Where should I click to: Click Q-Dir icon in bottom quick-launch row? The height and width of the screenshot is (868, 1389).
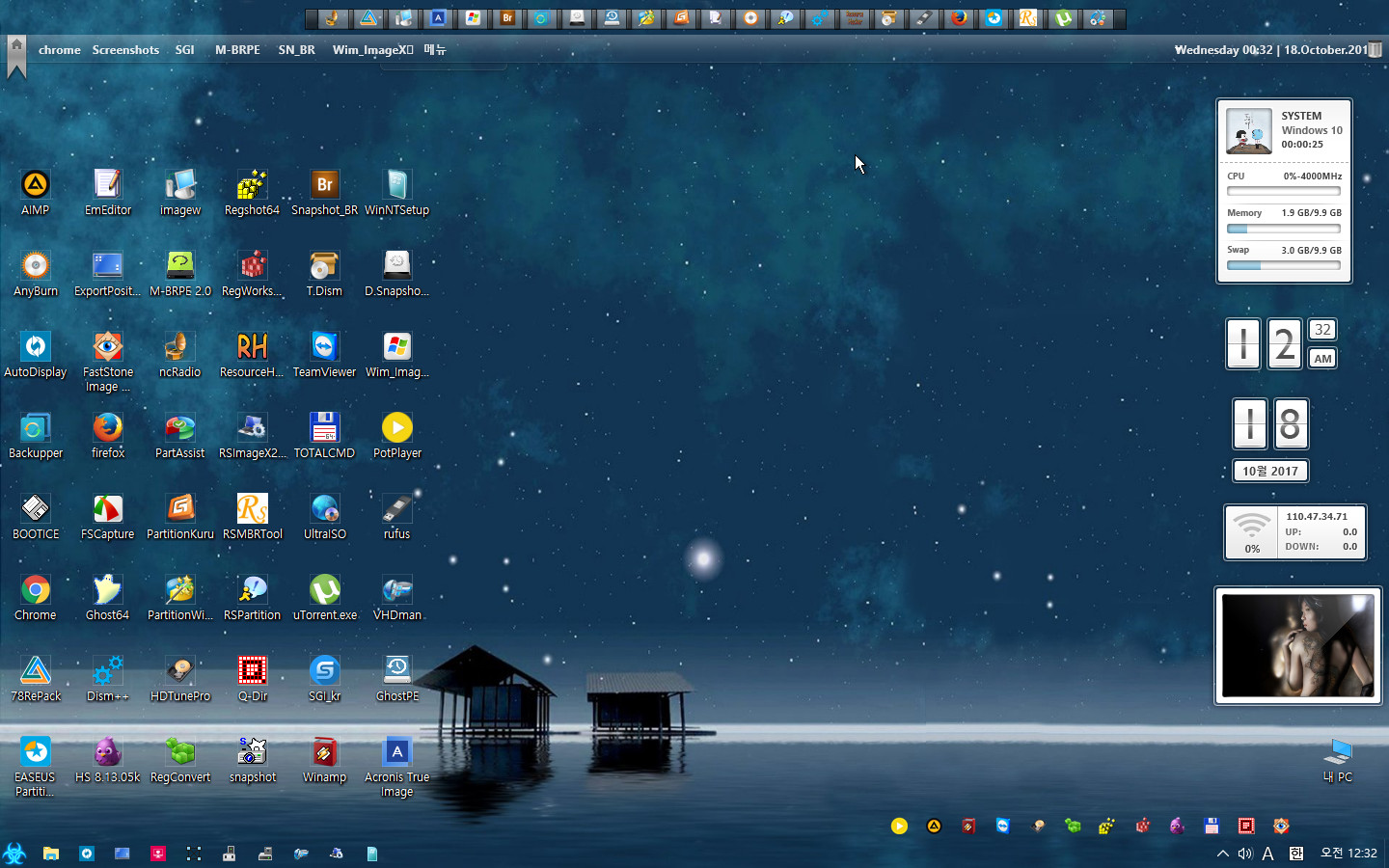click(1246, 826)
